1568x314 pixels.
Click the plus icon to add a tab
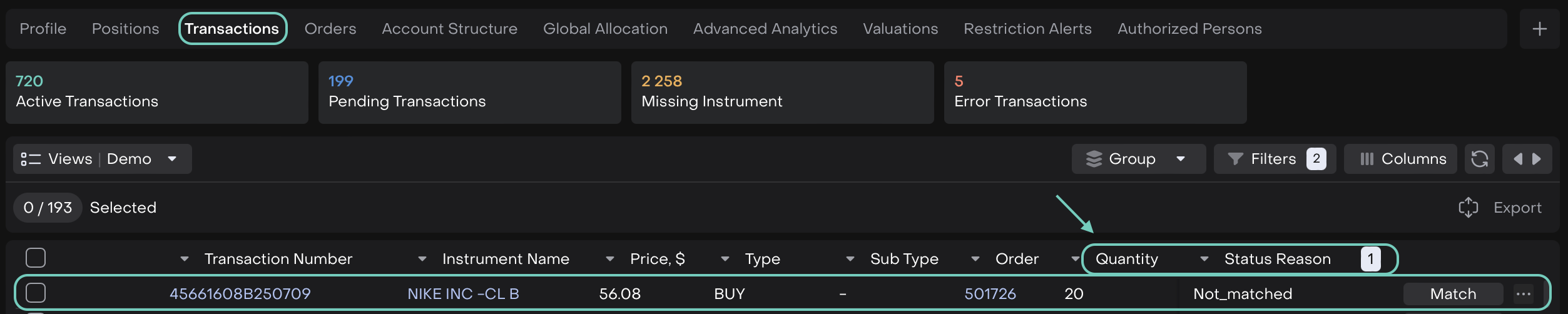[1539, 29]
